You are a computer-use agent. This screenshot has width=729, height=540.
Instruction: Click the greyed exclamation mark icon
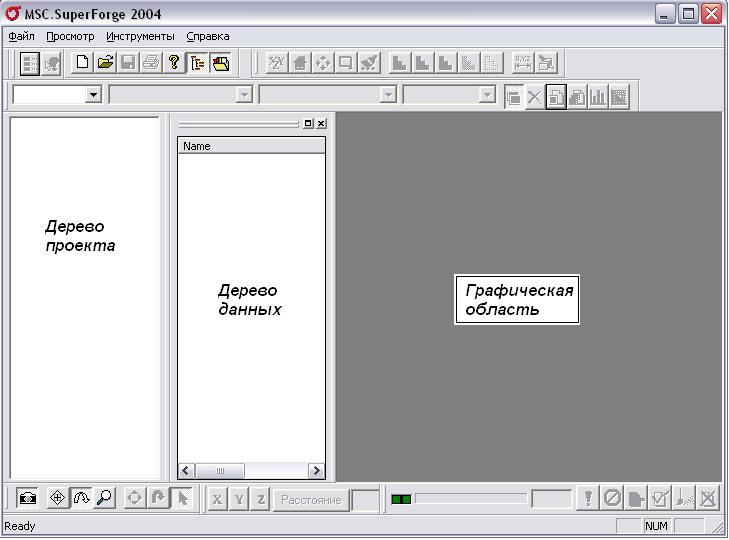click(x=588, y=499)
